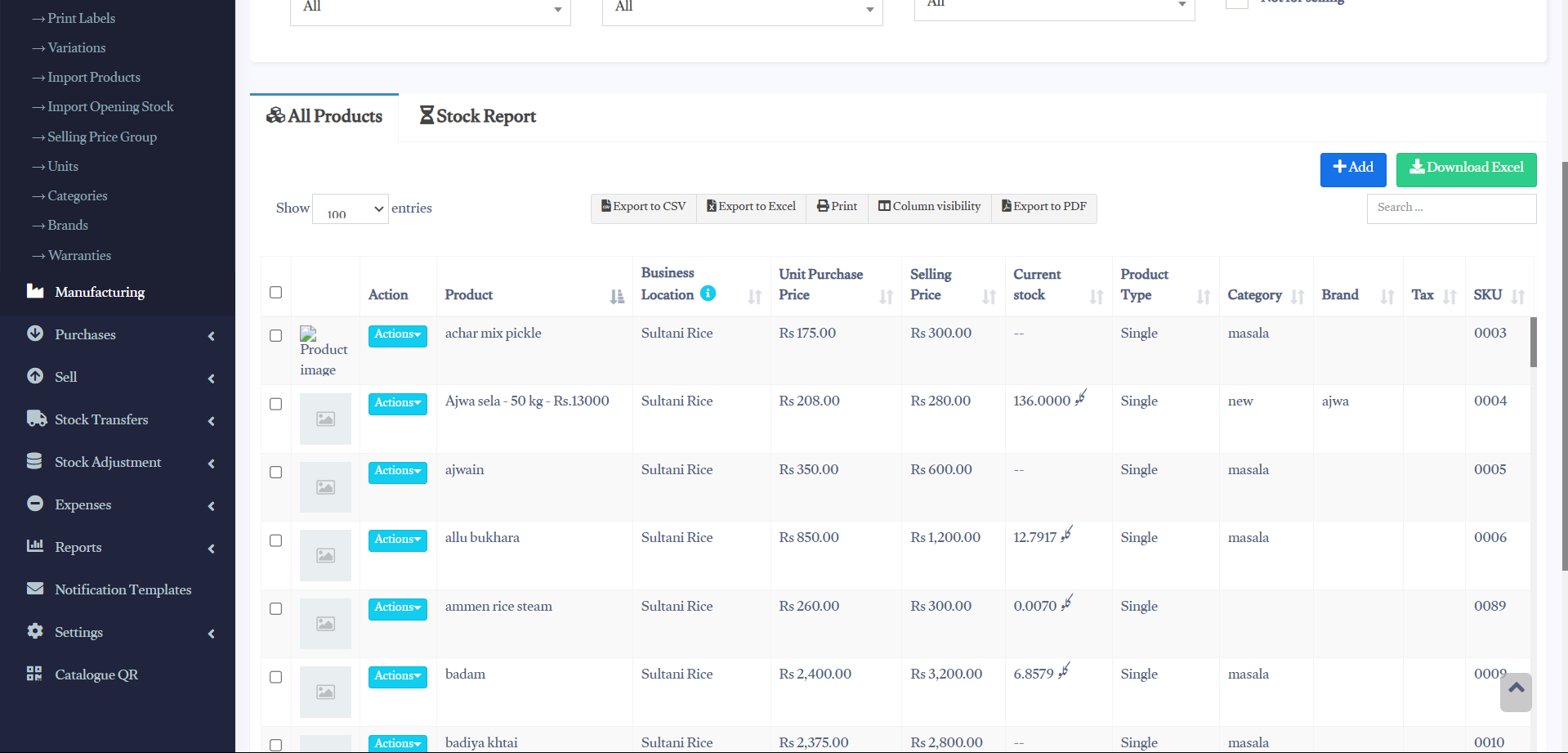Viewport: 1568px width, 753px height.
Task: Sort by Current stock column icon
Action: (1097, 297)
